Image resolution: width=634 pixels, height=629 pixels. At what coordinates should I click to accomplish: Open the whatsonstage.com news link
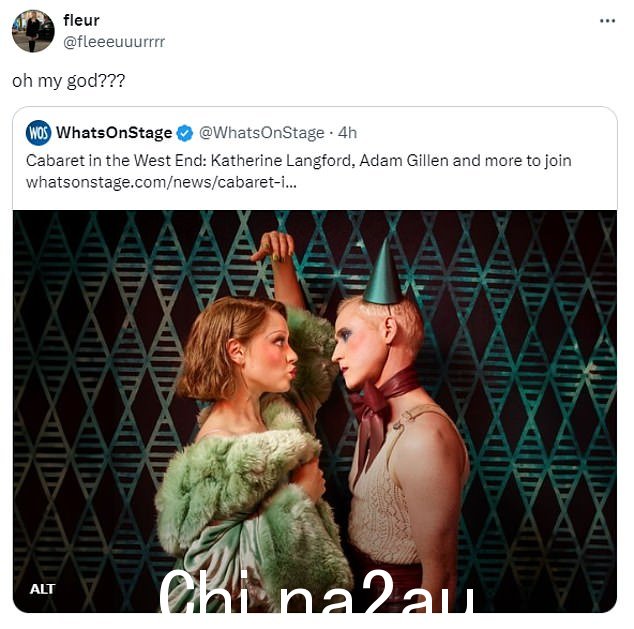pos(161,182)
